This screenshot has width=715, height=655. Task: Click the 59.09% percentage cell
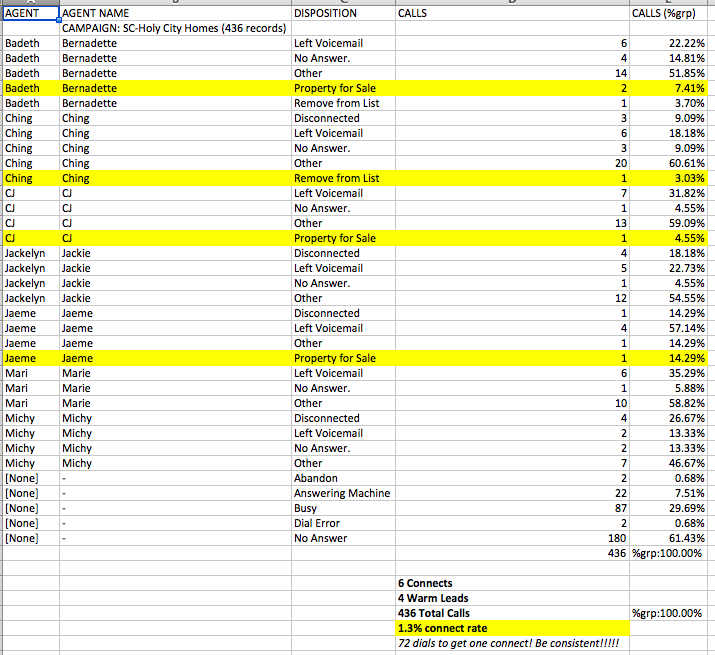coord(668,224)
